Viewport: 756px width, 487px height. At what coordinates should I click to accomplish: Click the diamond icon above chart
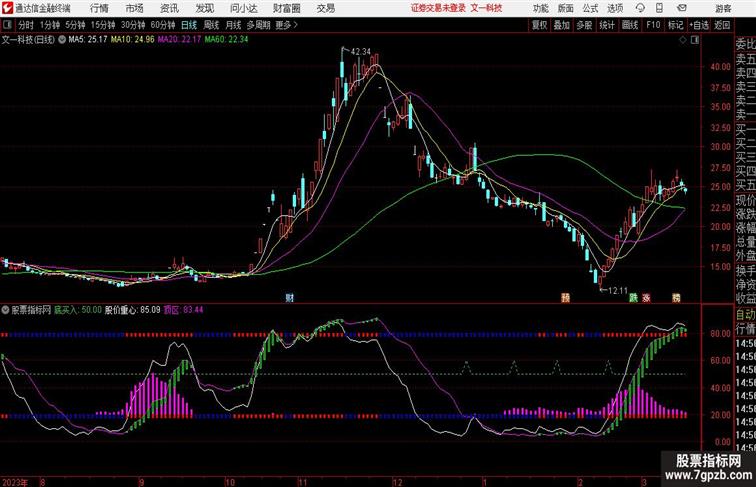(x=683, y=40)
